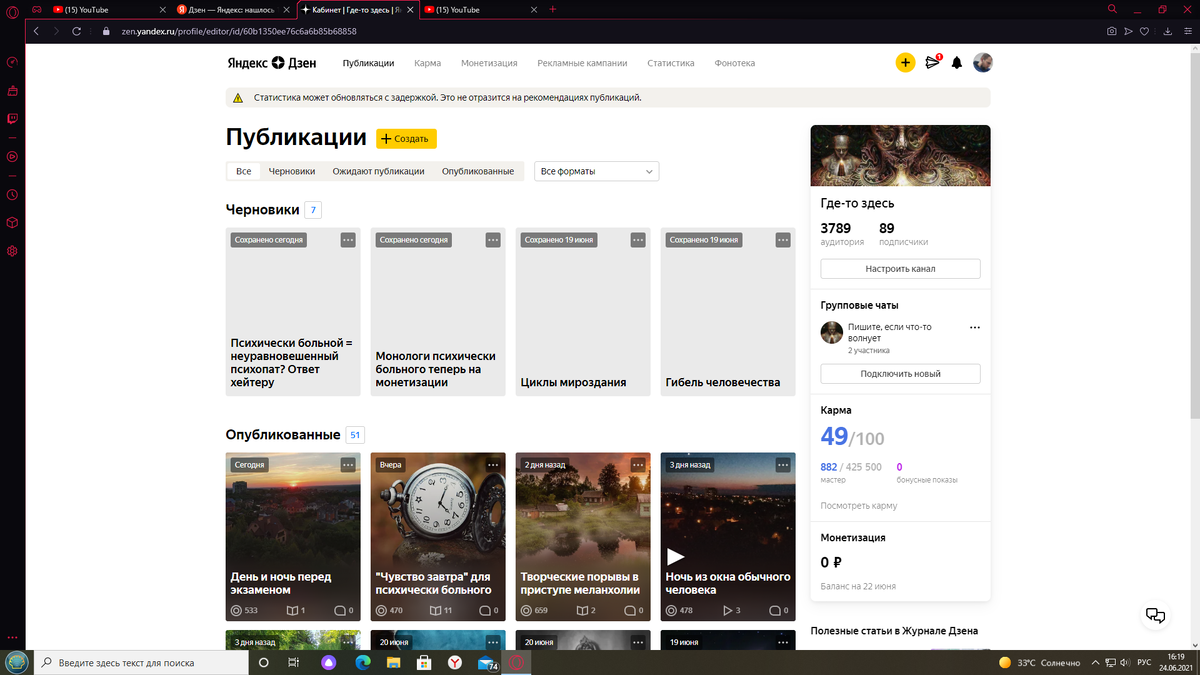Open Mail app from taskbar
Viewport: 1200px width, 675px height.
[x=486, y=662]
